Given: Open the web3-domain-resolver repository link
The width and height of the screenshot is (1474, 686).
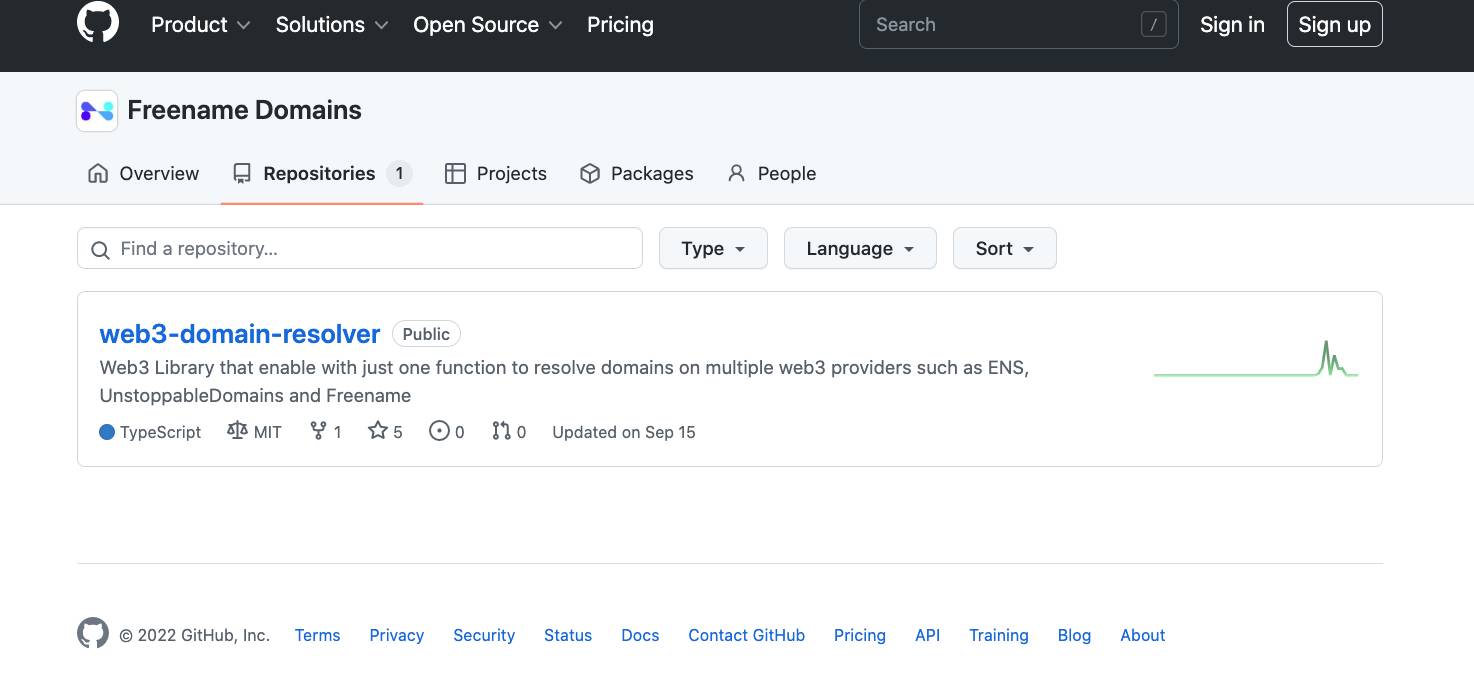Looking at the screenshot, I should (x=240, y=334).
